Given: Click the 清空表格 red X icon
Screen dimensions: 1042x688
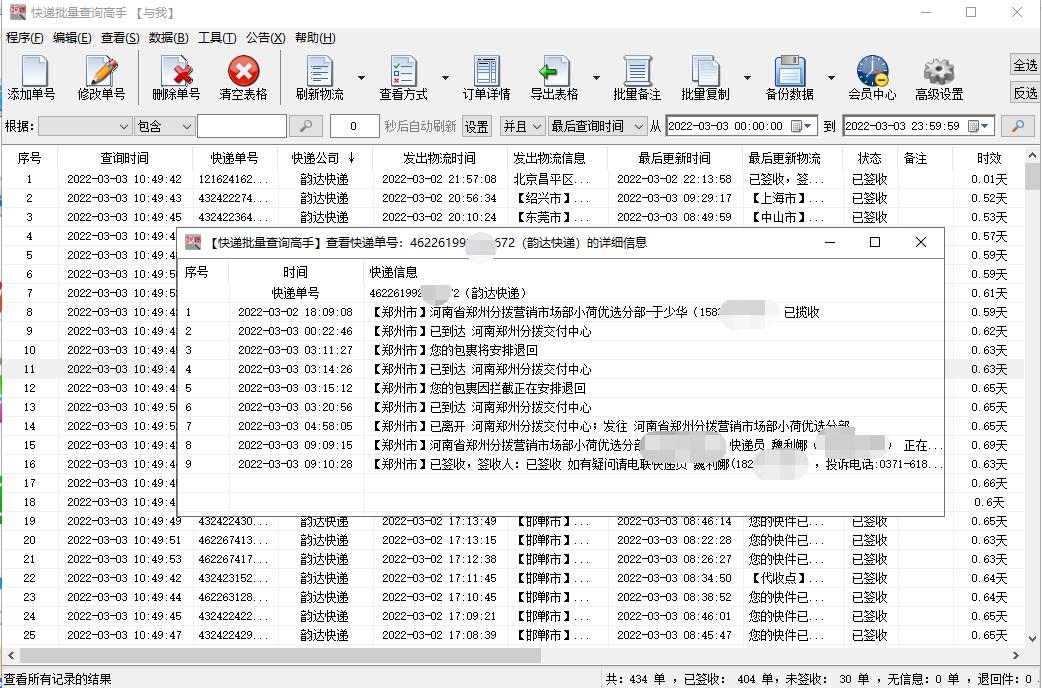Looking at the screenshot, I should (243, 78).
